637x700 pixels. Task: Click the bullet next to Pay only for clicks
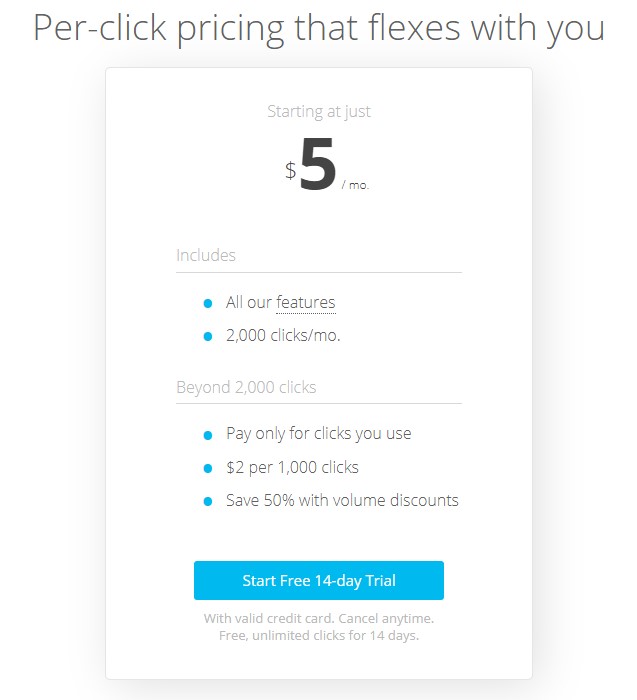[208, 435]
